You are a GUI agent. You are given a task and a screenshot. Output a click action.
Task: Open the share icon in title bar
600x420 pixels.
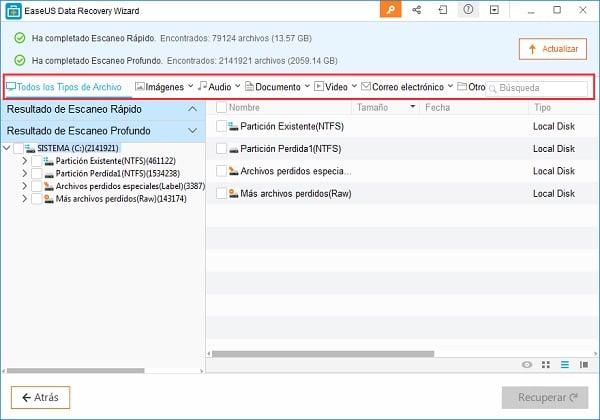click(417, 10)
